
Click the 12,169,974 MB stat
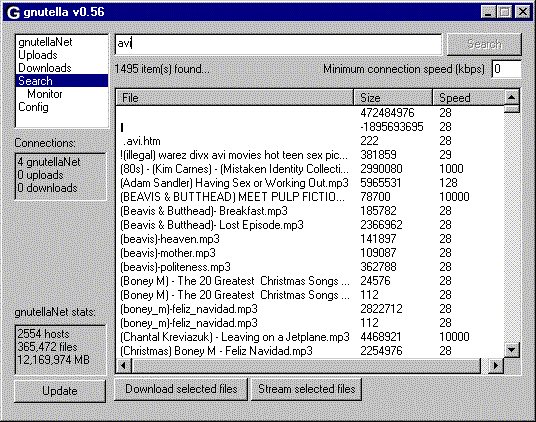click(x=53, y=359)
